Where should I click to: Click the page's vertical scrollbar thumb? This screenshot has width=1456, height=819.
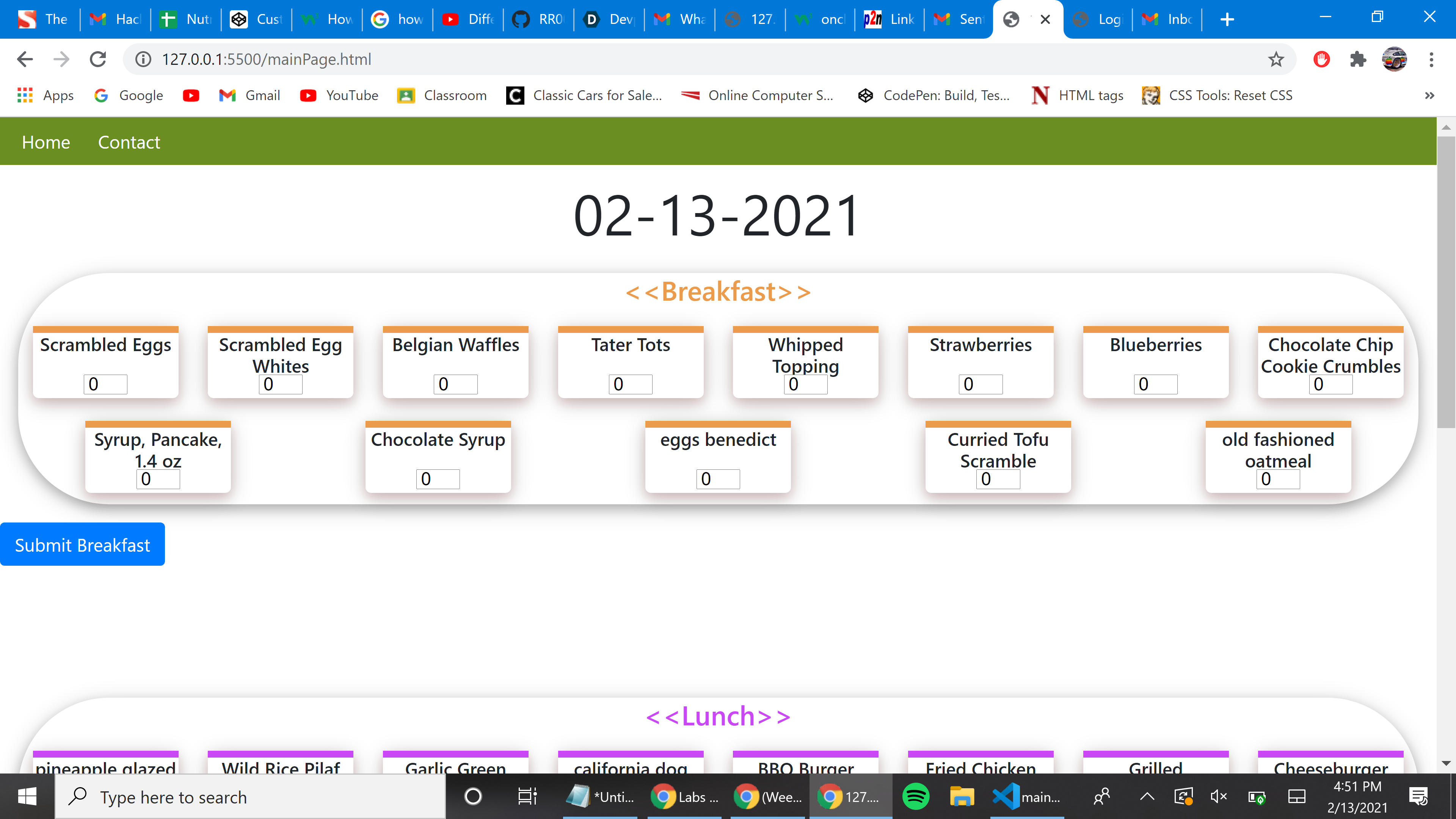click(x=1446, y=282)
